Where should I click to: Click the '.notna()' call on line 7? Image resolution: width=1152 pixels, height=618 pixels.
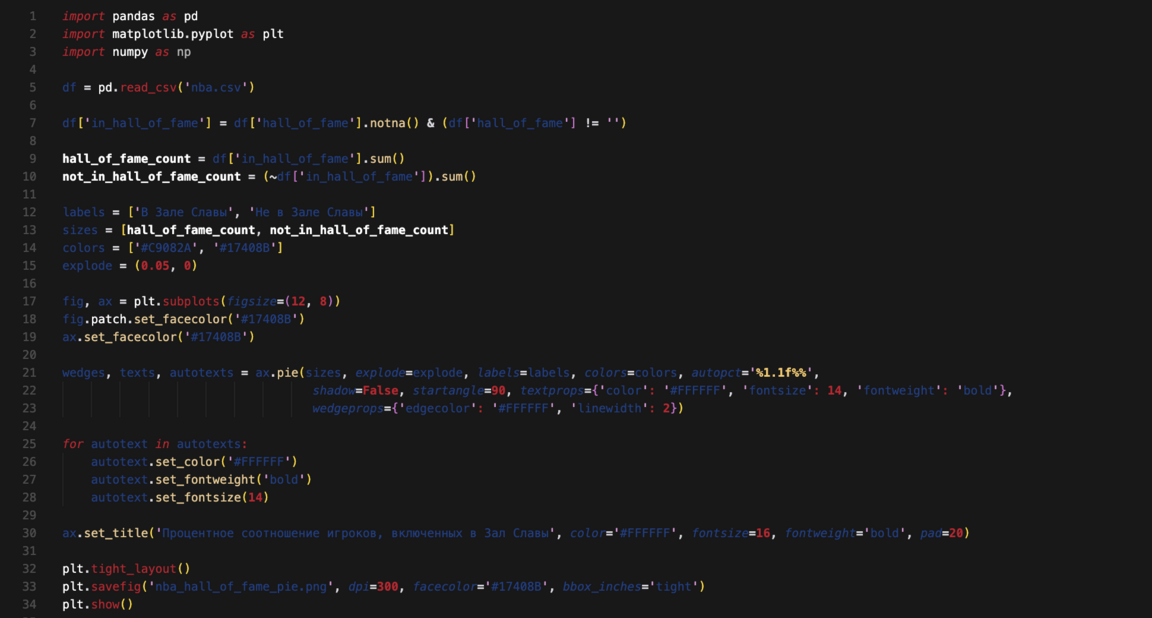click(x=391, y=123)
